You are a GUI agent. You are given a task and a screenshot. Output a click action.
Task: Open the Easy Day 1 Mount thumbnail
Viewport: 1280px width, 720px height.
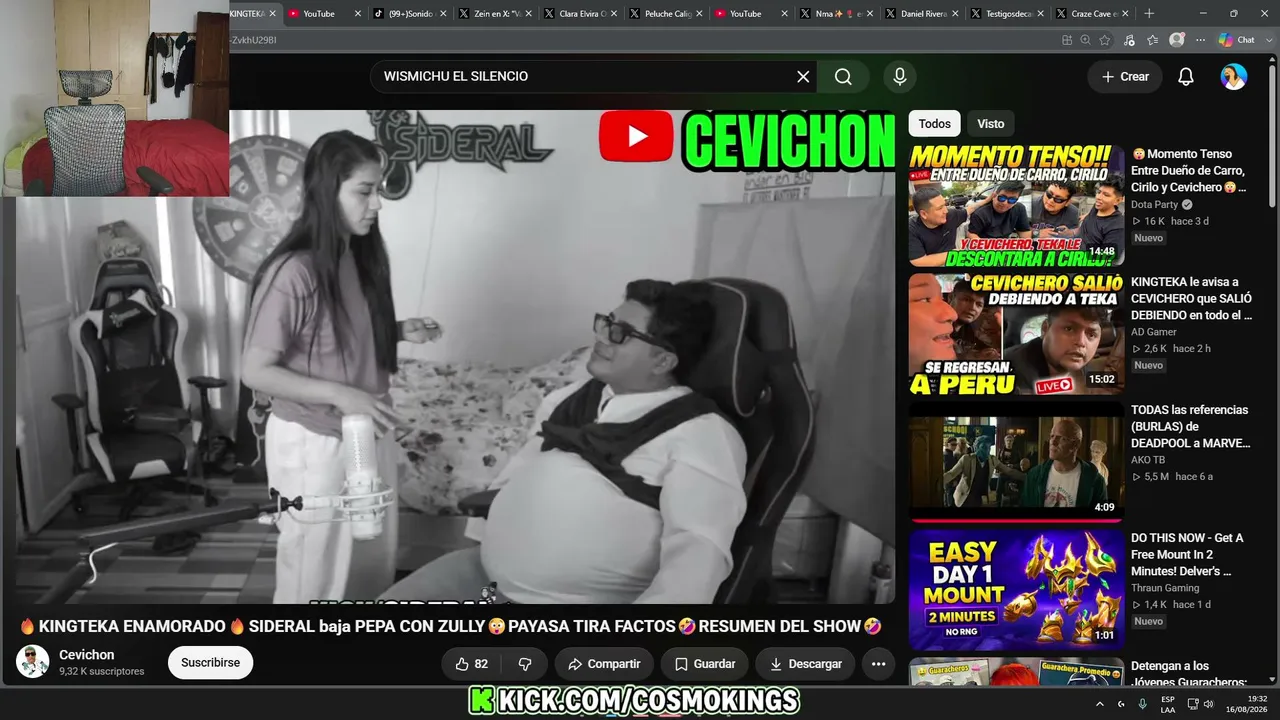pyautogui.click(x=1016, y=590)
